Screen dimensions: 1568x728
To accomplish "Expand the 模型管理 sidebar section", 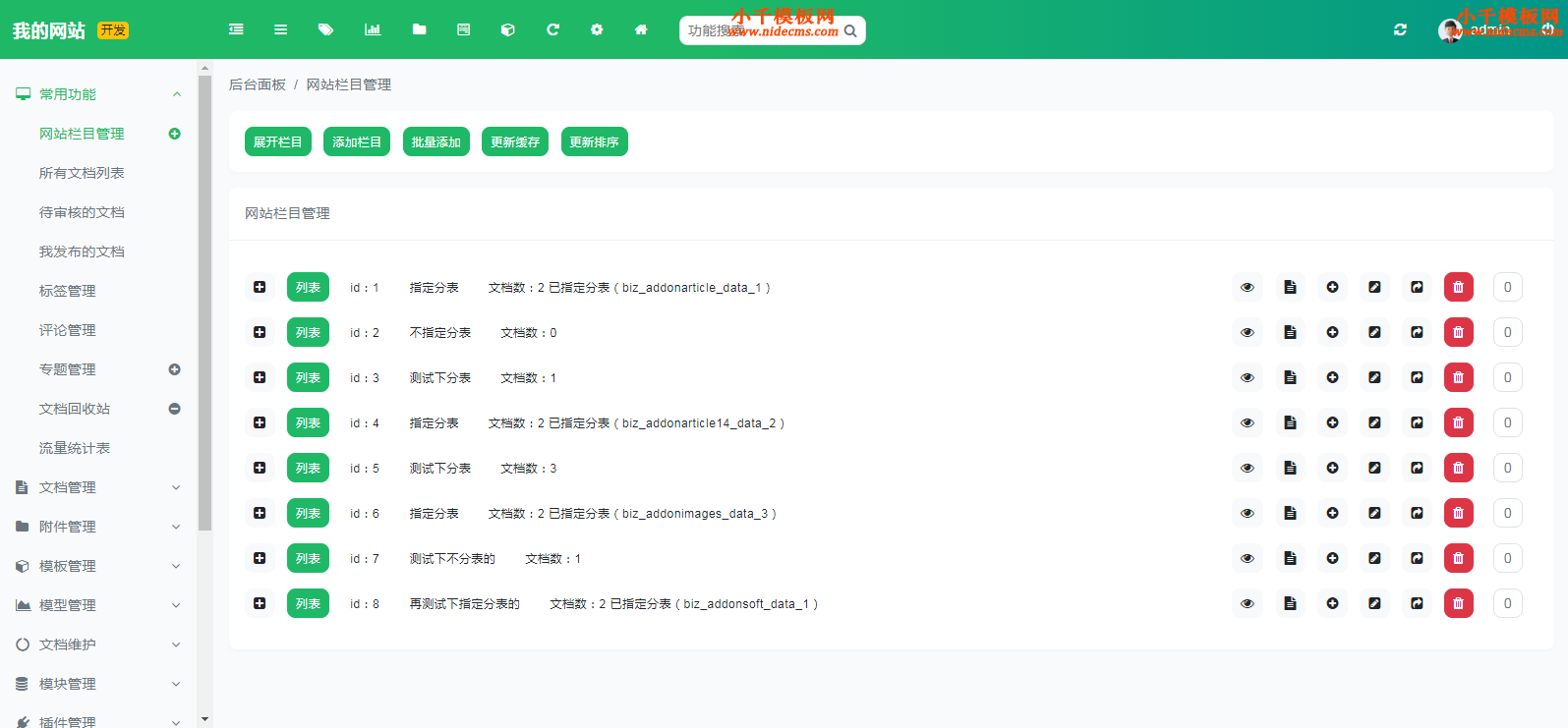I will [x=98, y=605].
